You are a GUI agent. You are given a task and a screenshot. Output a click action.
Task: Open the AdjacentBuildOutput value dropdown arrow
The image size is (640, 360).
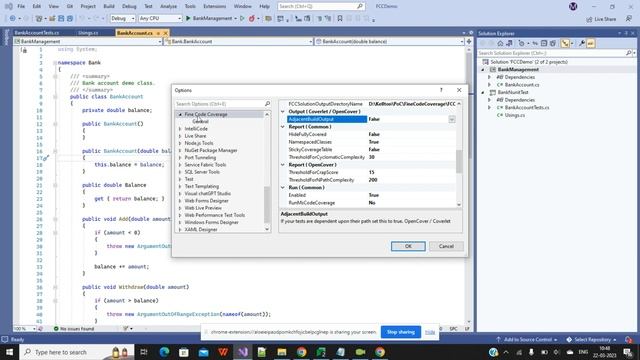[452, 119]
